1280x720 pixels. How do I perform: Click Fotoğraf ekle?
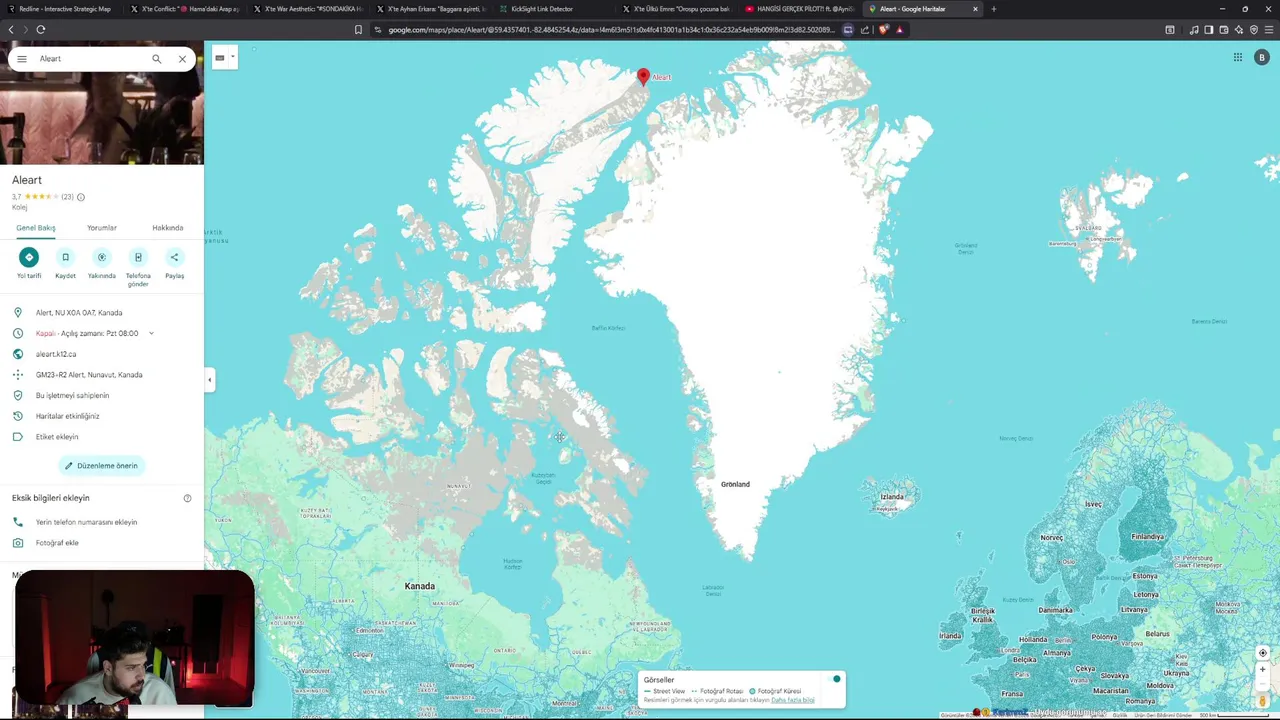tap(57, 543)
